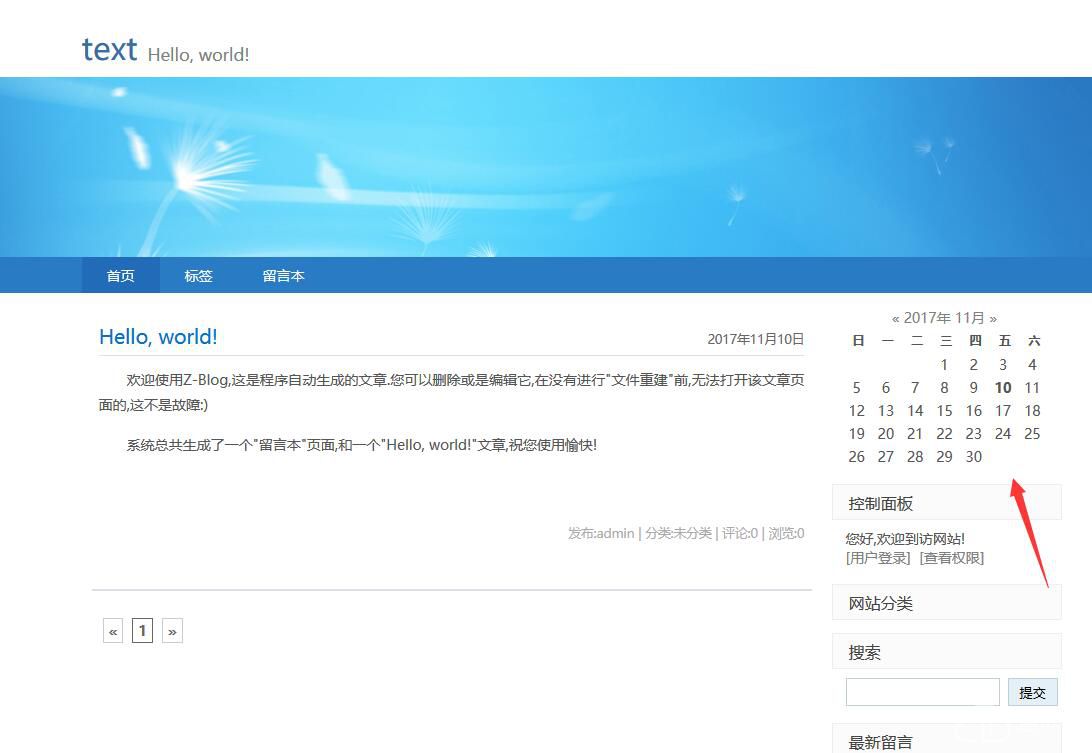Click the 'text' site title logo
Screen dimensions: 1092x753
pyautogui.click(x=109, y=49)
